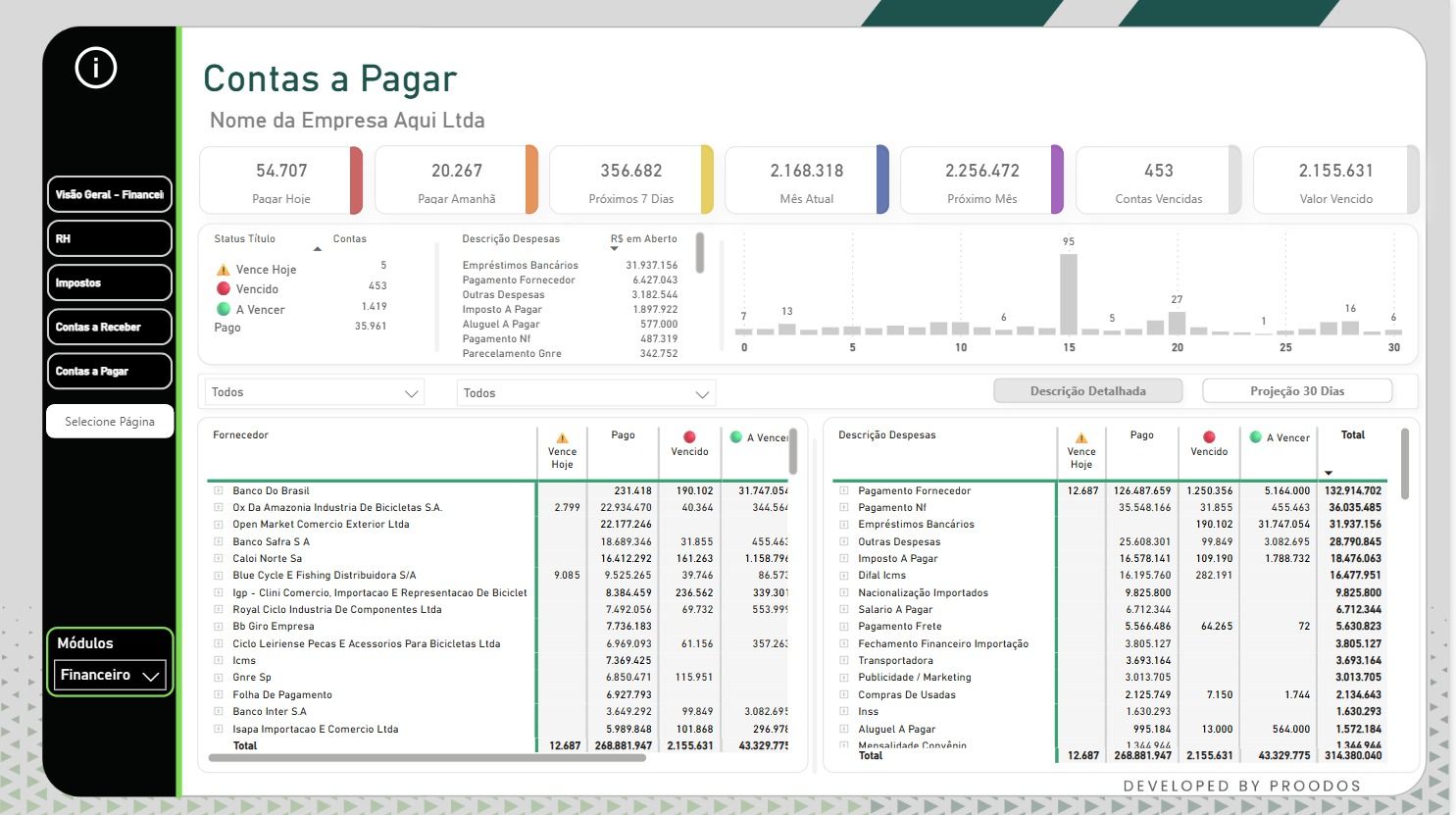1456x815 pixels.
Task: Click the Valor Vencido card value 2.155.631
Action: coord(1335,171)
